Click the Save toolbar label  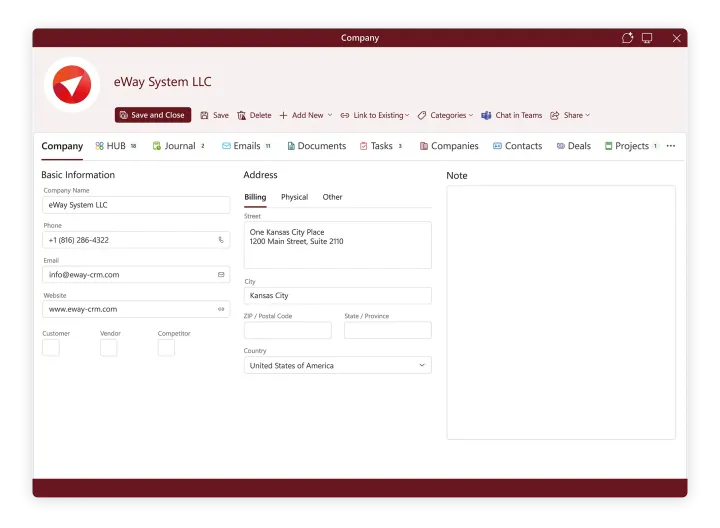coord(221,115)
